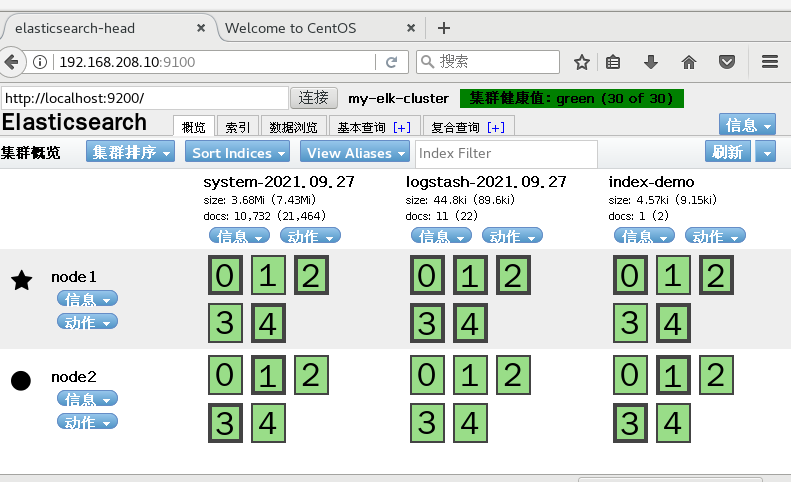This screenshot has height=482, width=791.
Task: Open the browser hamburger menu
Action: (770, 62)
